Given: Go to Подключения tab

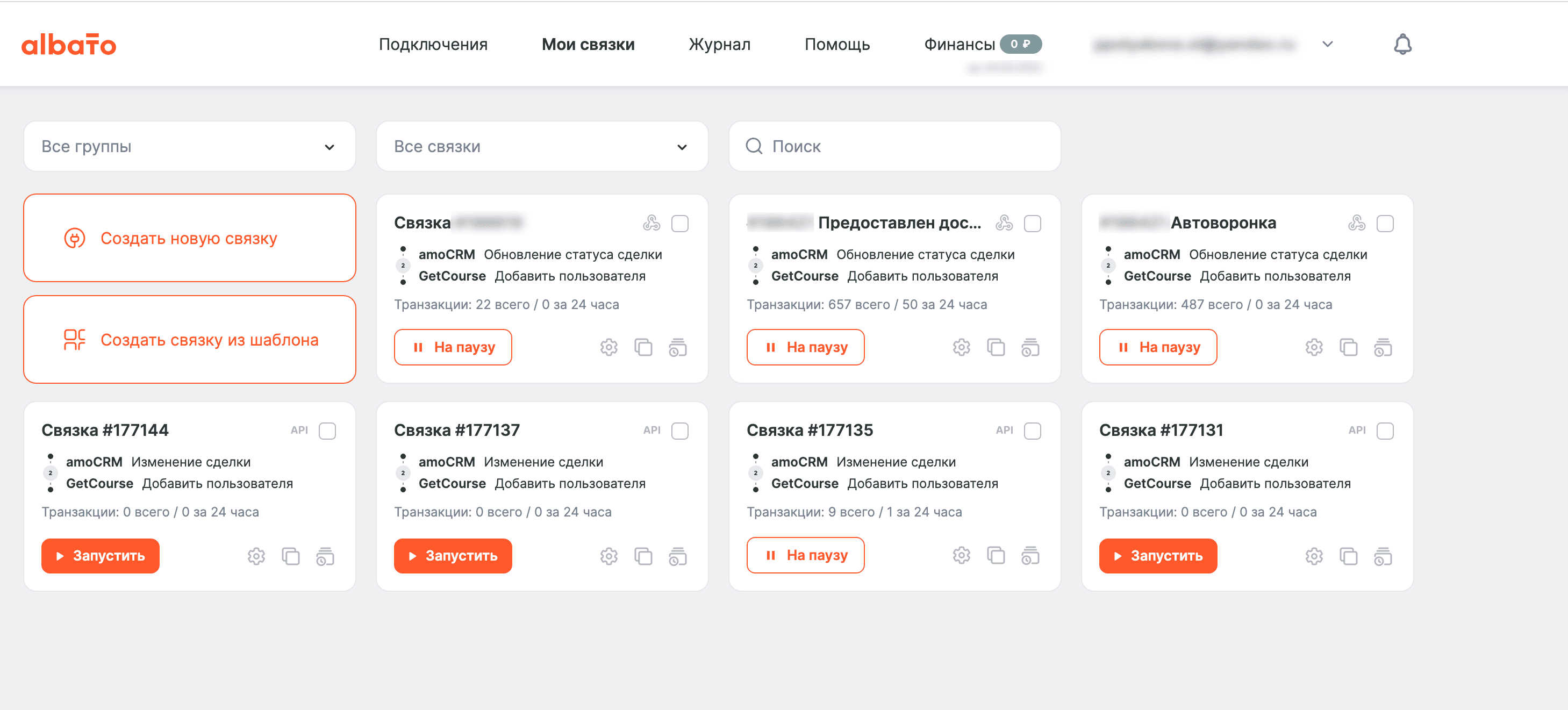Looking at the screenshot, I should 433,45.
